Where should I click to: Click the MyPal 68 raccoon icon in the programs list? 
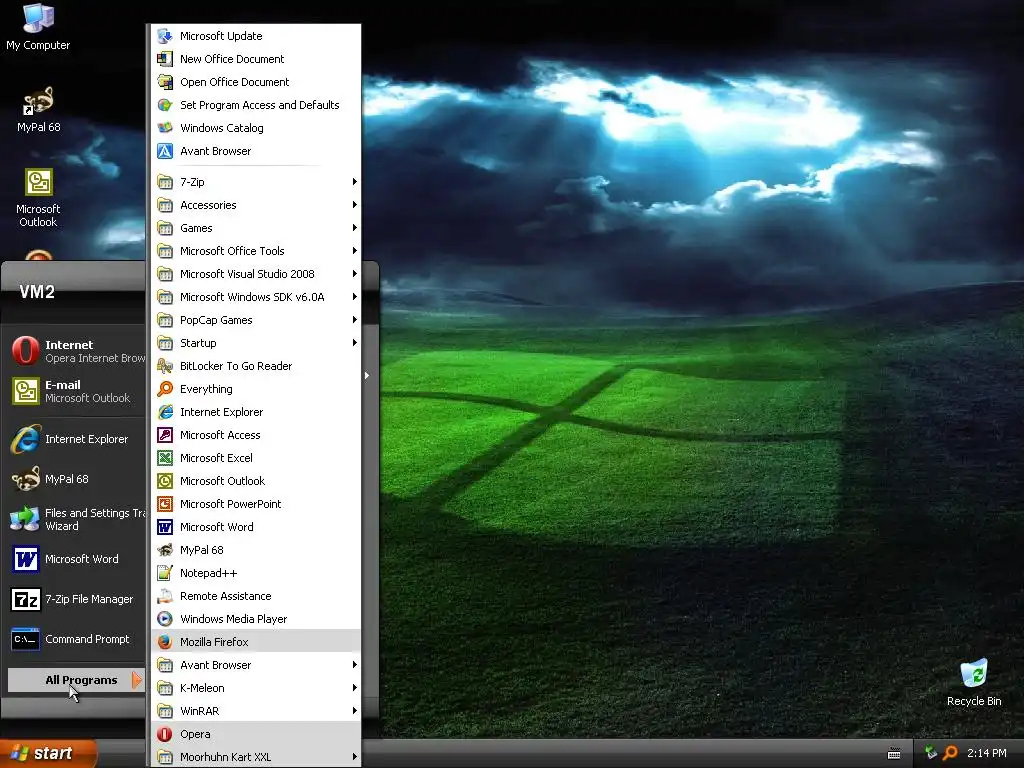click(165, 550)
